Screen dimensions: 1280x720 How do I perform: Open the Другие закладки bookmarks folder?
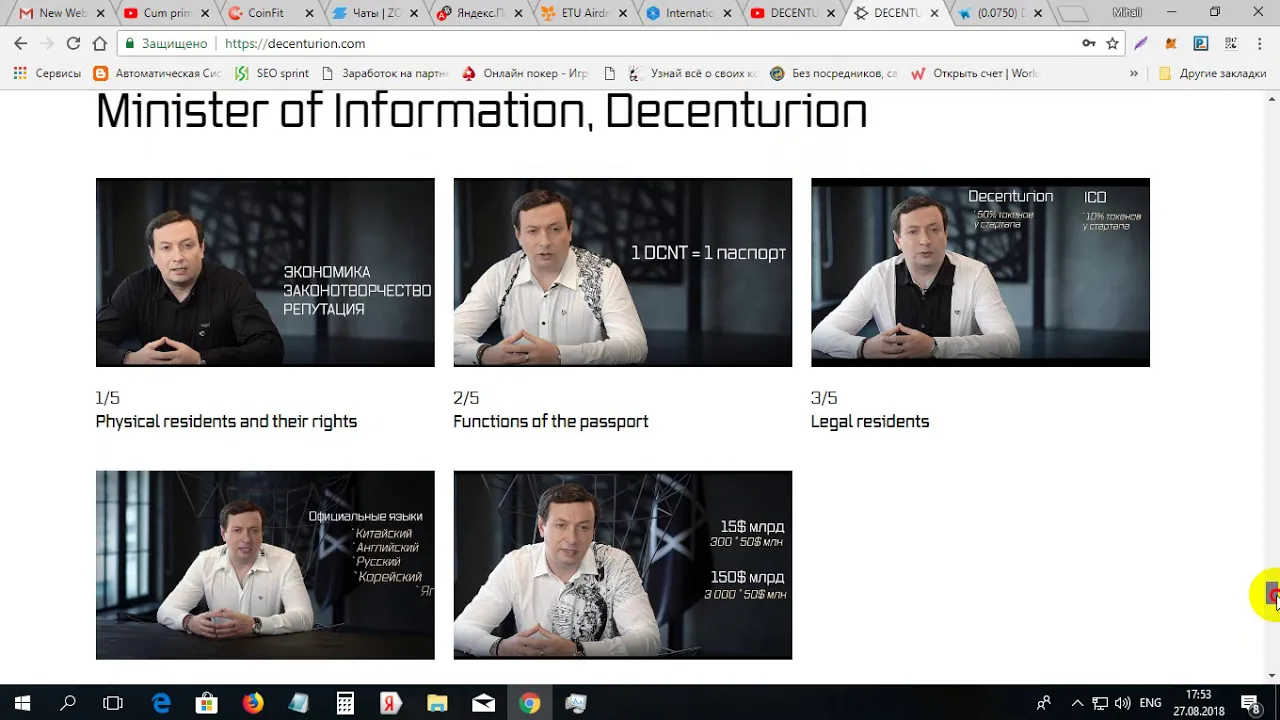(x=1212, y=73)
